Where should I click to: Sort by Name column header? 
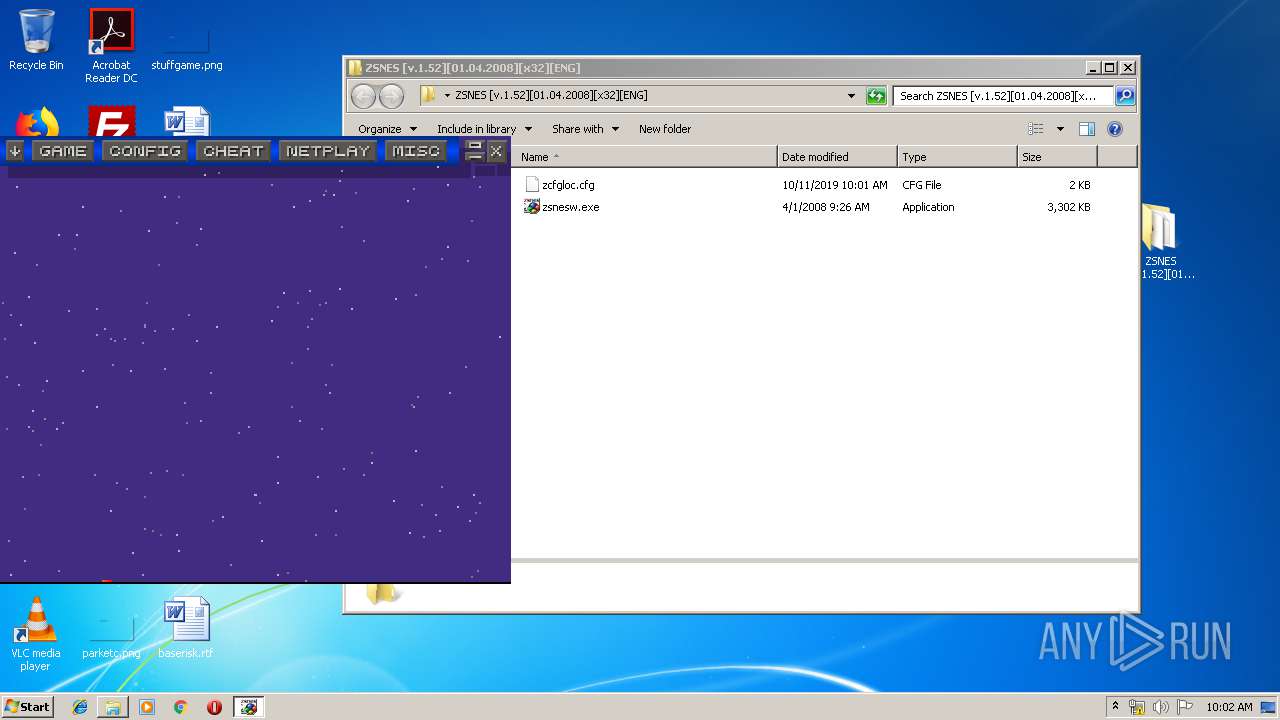coord(646,157)
